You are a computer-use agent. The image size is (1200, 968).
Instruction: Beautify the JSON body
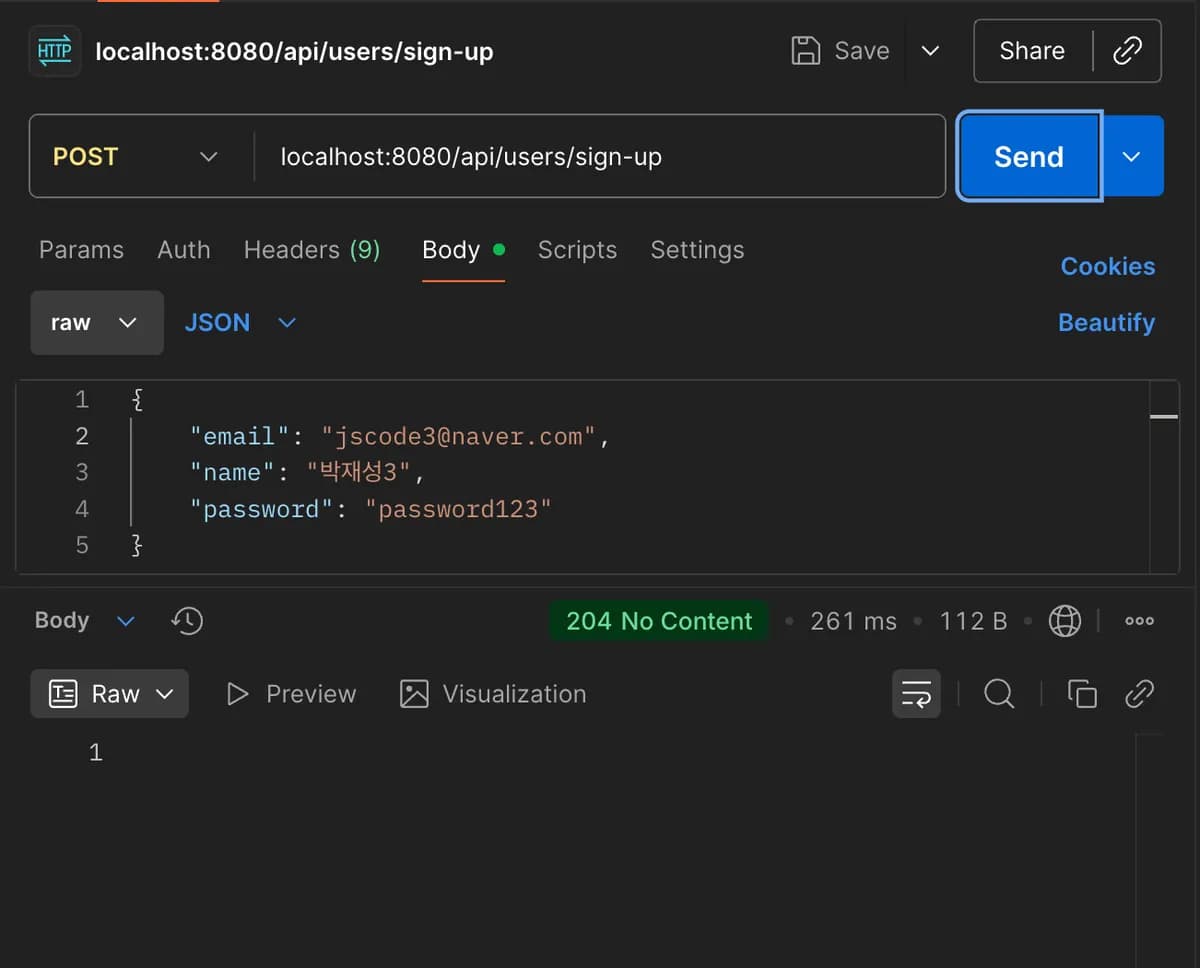coord(1106,323)
